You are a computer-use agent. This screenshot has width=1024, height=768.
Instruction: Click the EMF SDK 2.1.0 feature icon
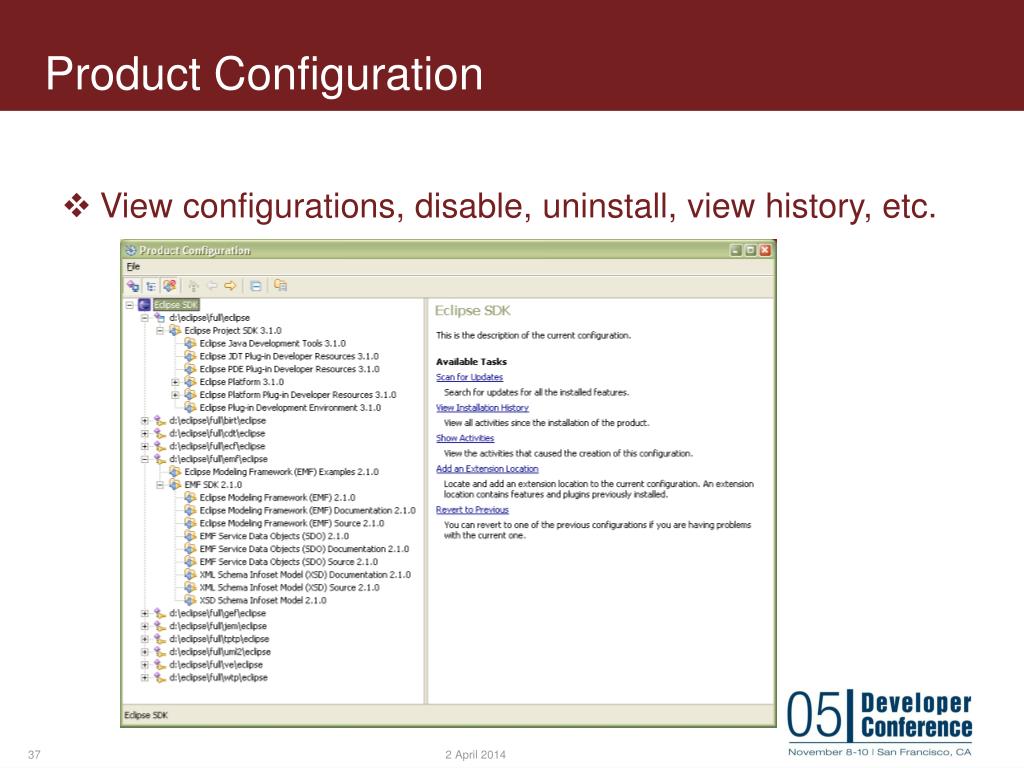175,485
